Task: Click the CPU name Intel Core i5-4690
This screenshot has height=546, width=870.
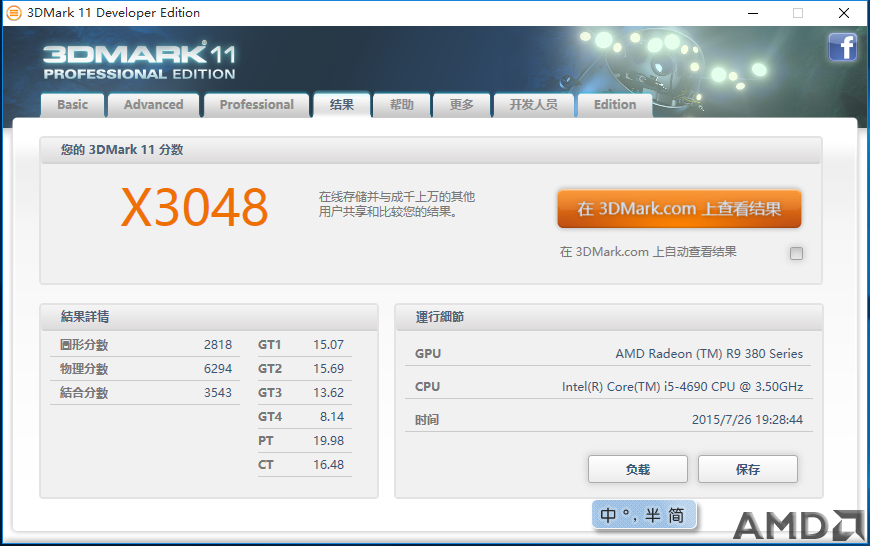Action: tap(682, 387)
